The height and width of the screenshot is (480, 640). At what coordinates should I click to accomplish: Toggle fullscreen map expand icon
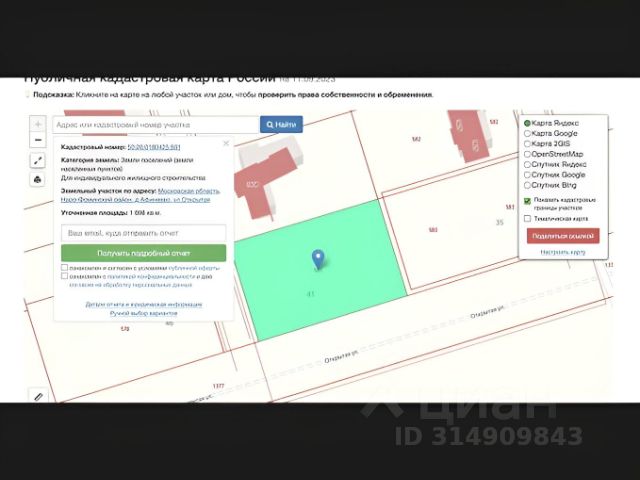tap(38, 160)
